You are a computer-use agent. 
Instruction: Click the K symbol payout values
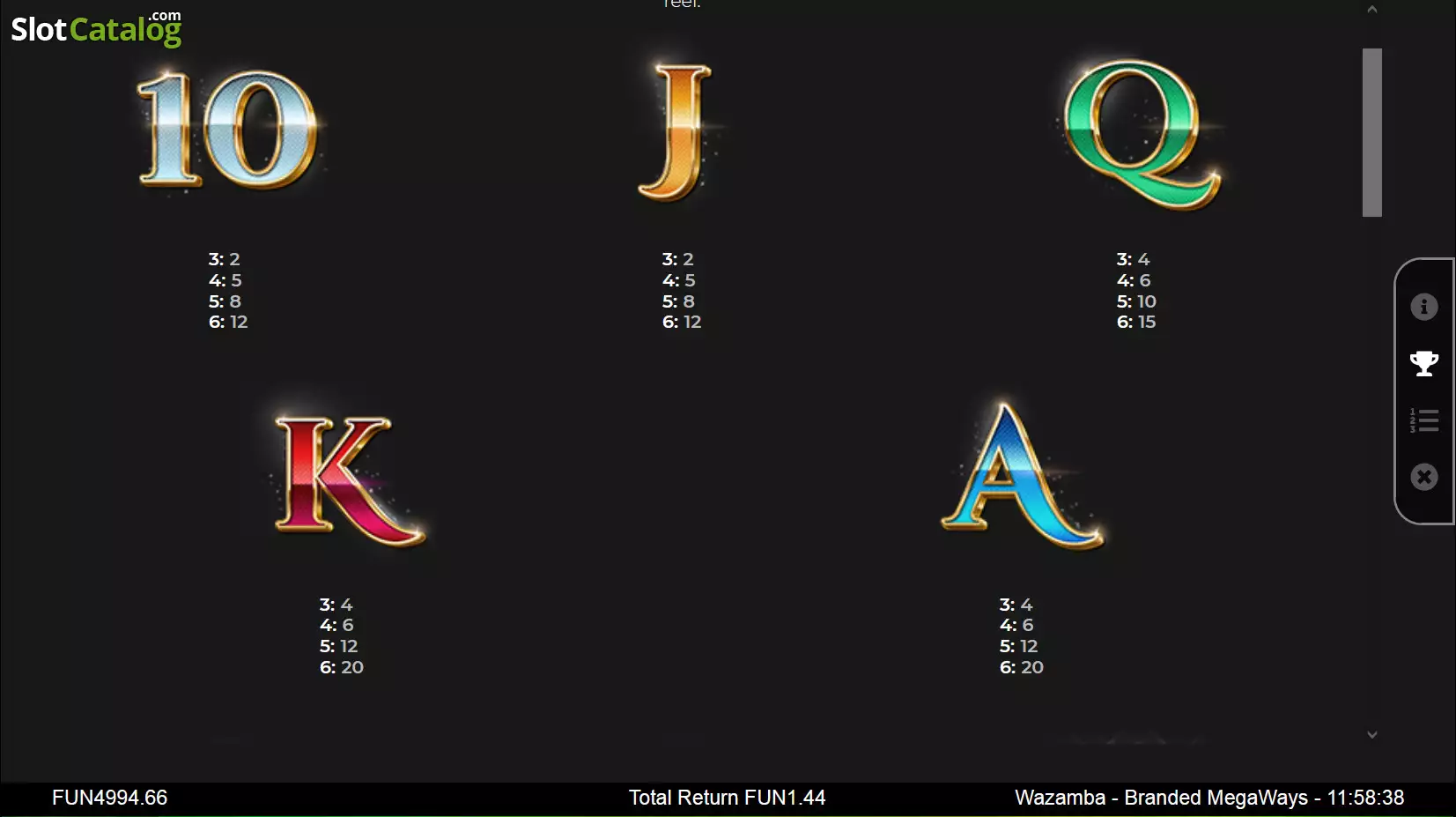pos(341,636)
